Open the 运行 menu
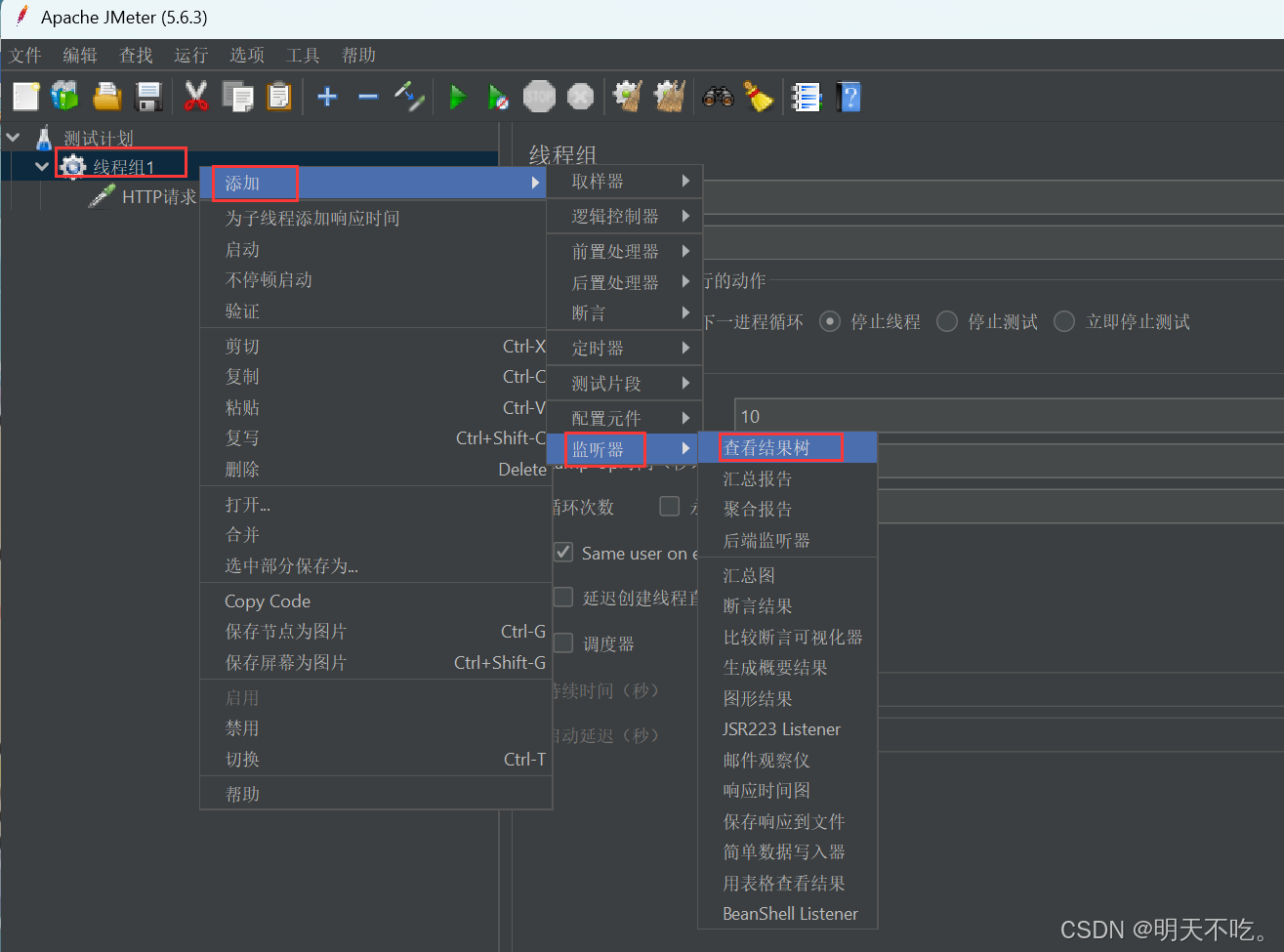Image resolution: width=1284 pixels, height=952 pixels. [191, 56]
